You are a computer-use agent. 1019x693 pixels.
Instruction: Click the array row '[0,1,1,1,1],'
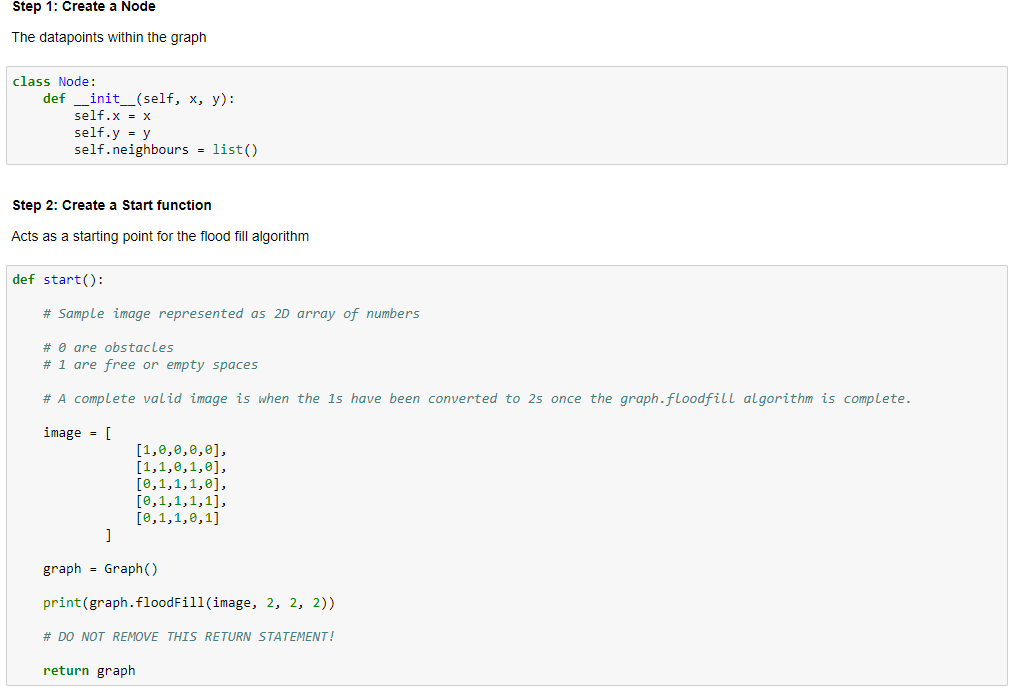coord(181,501)
